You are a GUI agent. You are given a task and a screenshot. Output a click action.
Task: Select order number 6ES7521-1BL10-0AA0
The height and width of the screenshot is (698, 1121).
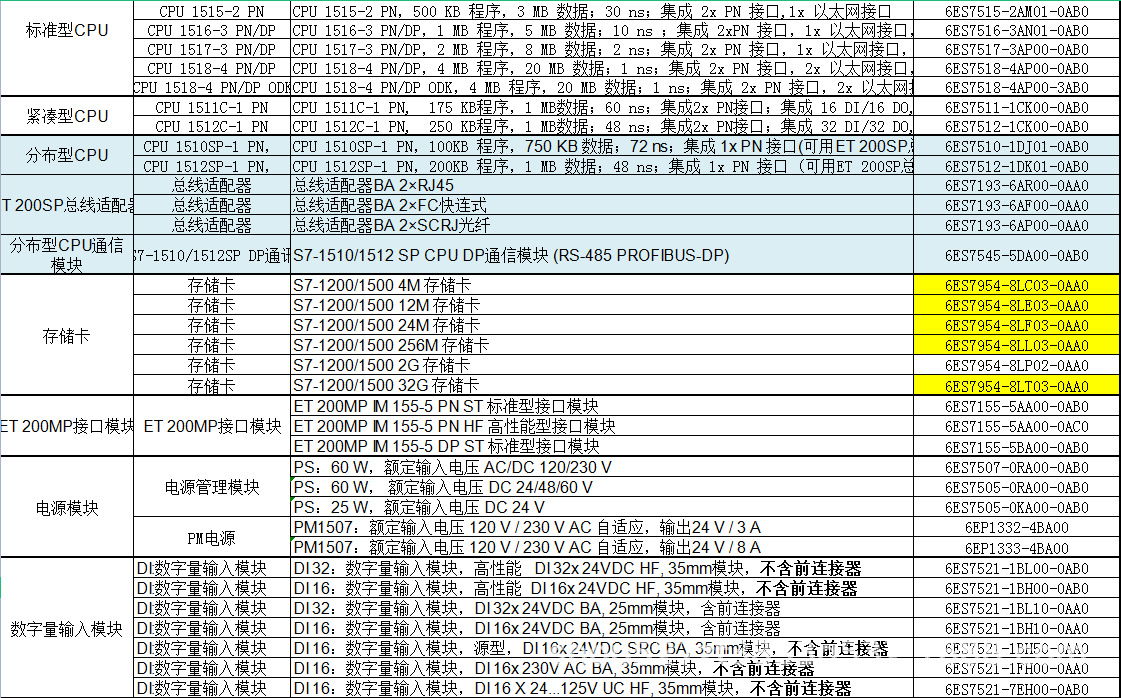tap(1017, 609)
